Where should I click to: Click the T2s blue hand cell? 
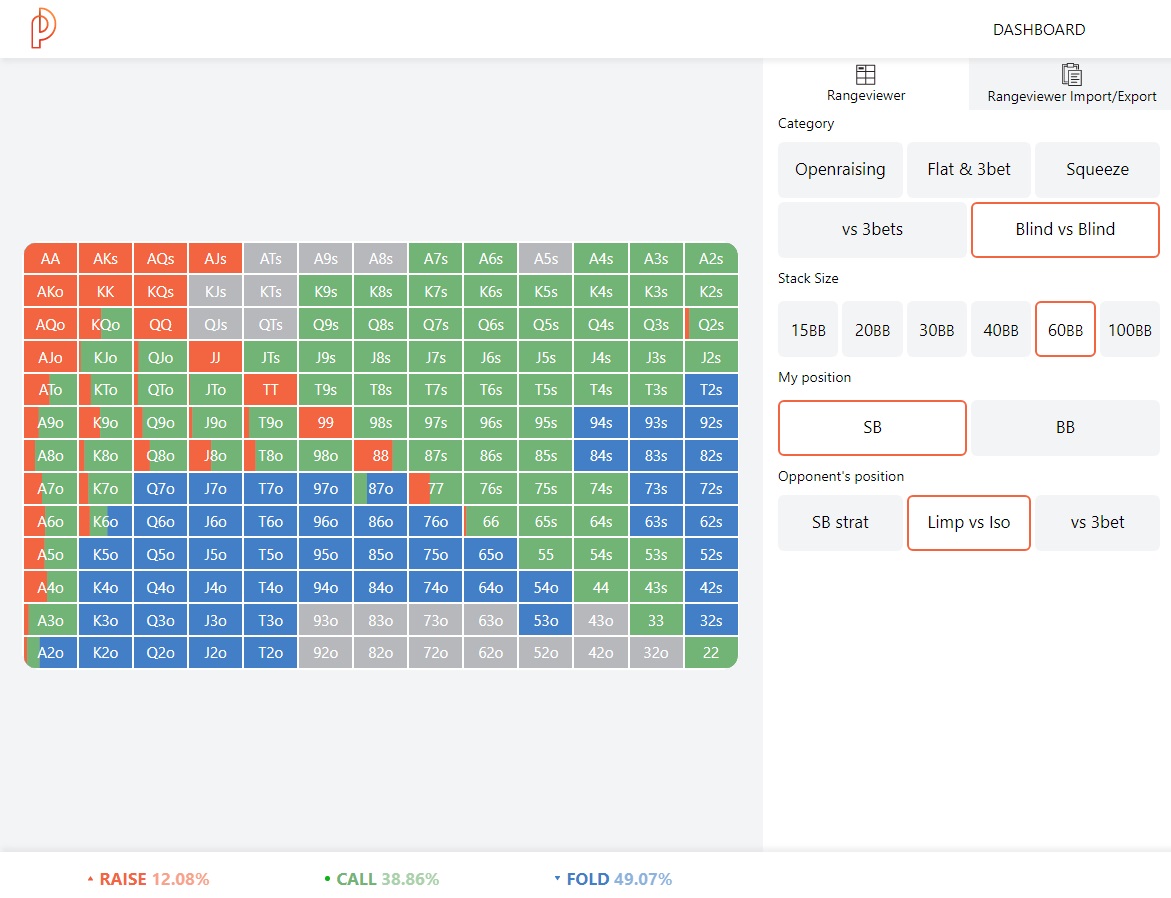(711, 389)
